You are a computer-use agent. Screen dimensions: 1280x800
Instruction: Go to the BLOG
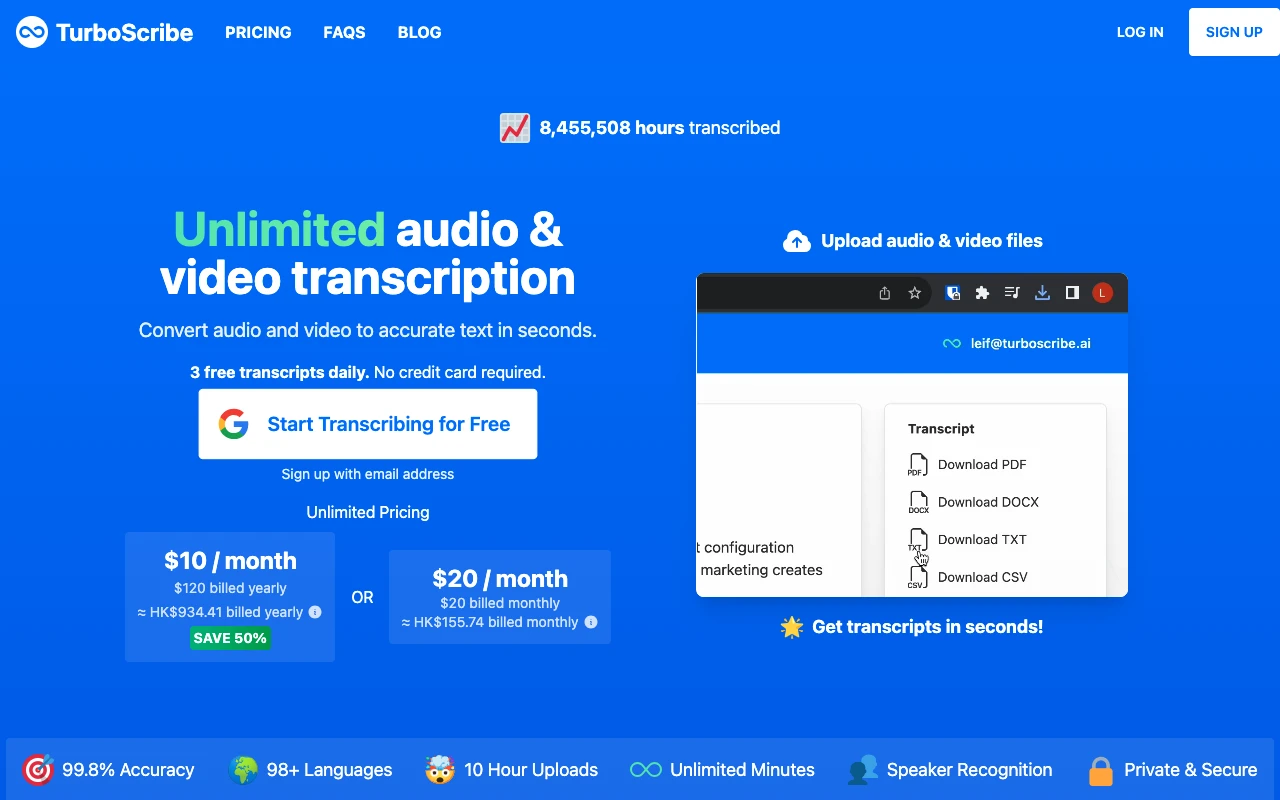click(x=419, y=32)
